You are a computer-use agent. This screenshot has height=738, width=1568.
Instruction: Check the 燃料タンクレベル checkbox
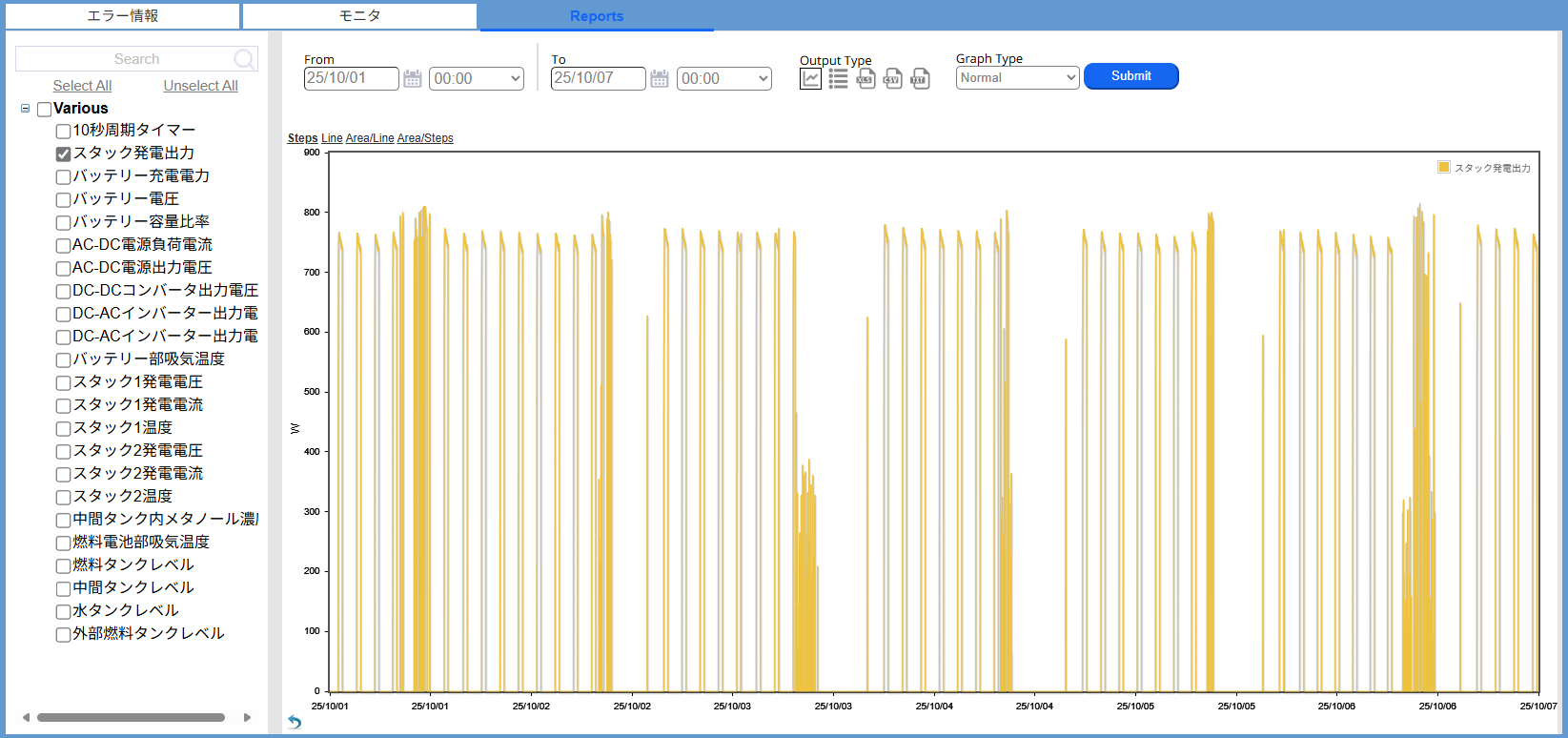point(64,565)
